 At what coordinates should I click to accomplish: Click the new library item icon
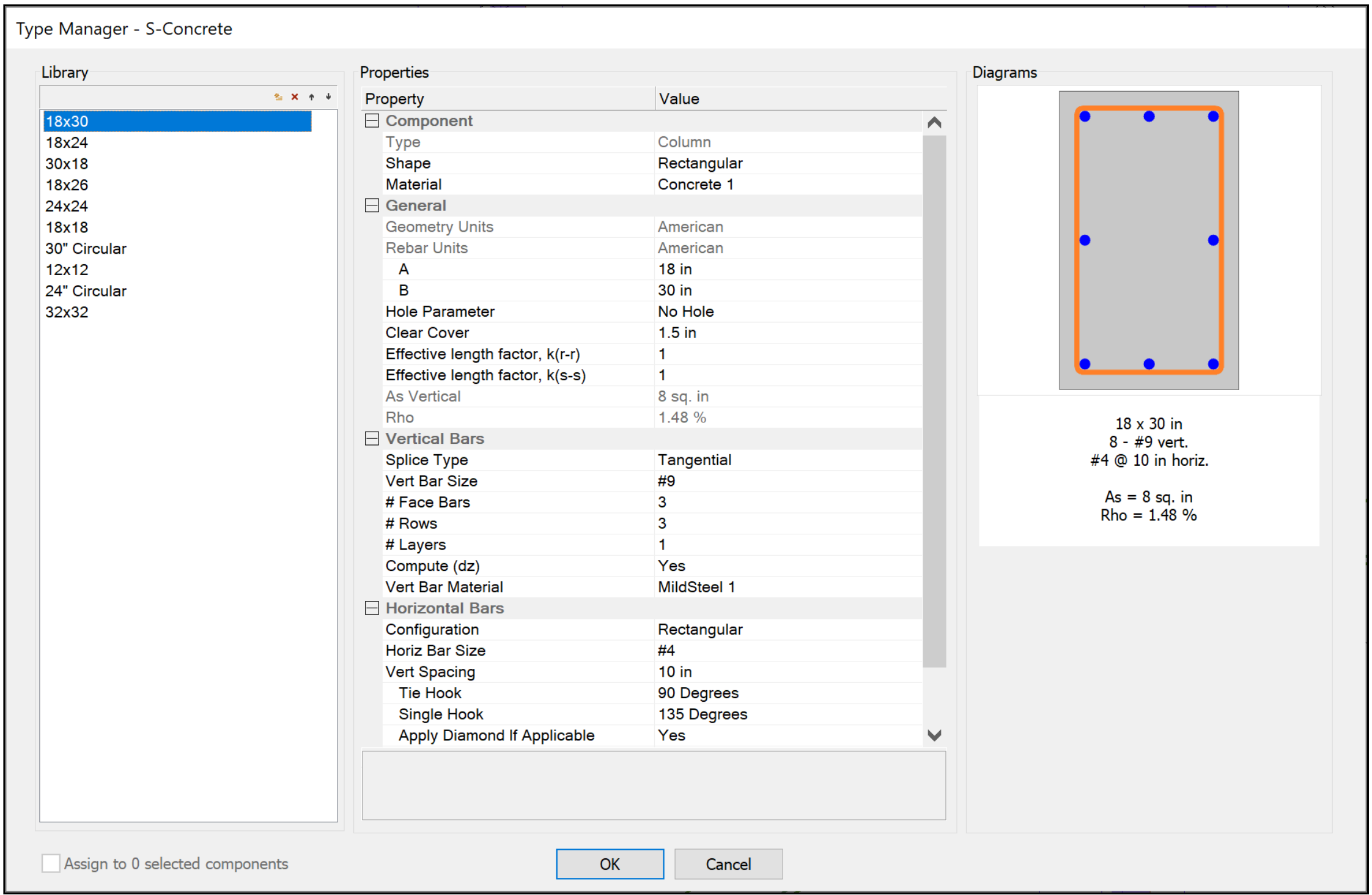pyautogui.click(x=278, y=97)
